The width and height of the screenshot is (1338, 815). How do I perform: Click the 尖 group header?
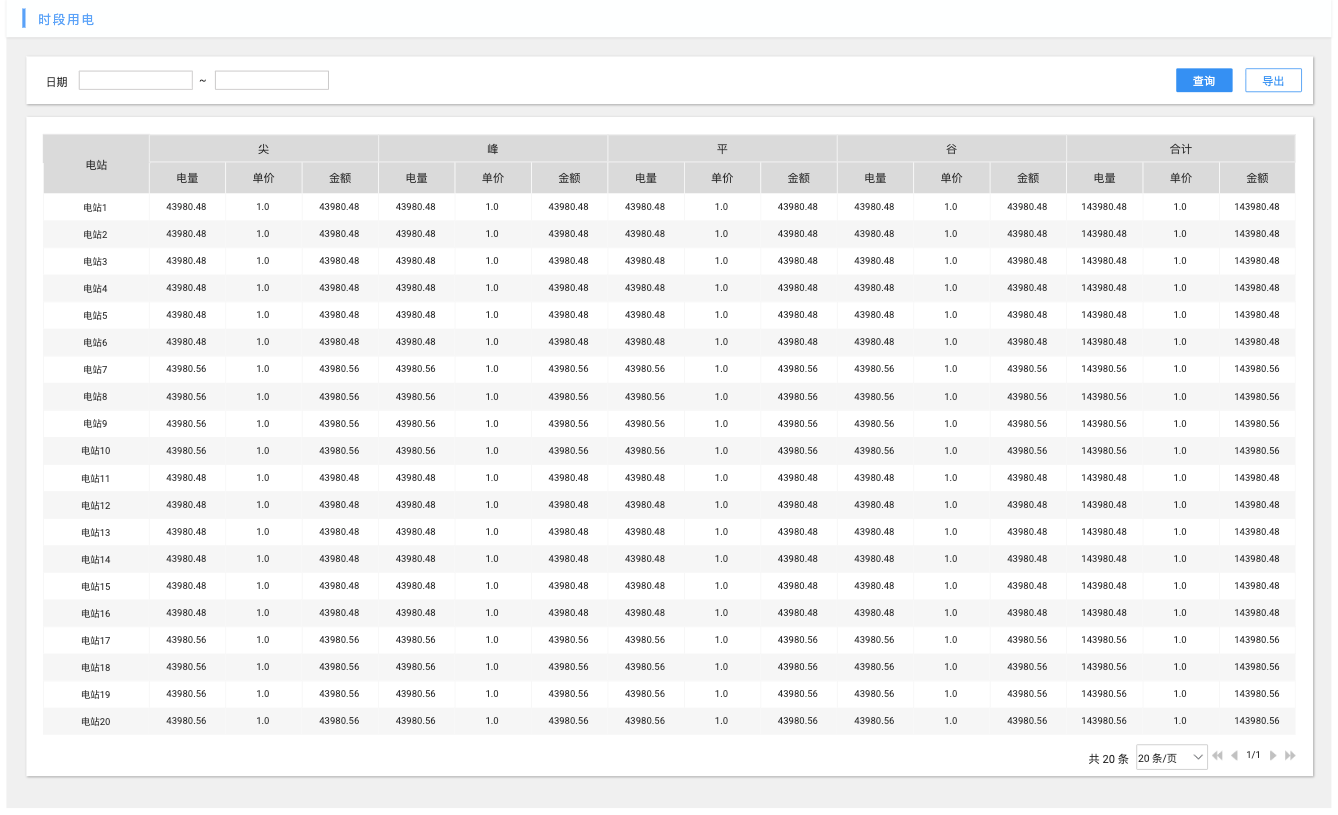(x=264, y=149)
